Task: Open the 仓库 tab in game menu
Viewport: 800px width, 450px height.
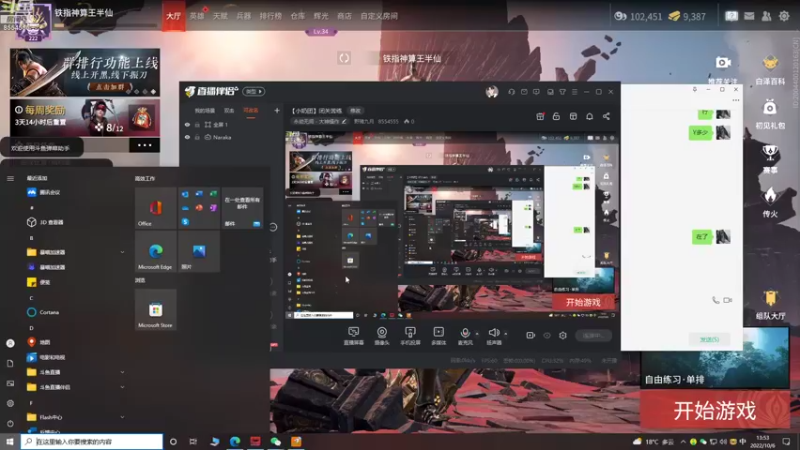Action: pyautogui.click(x=297, y=16)
